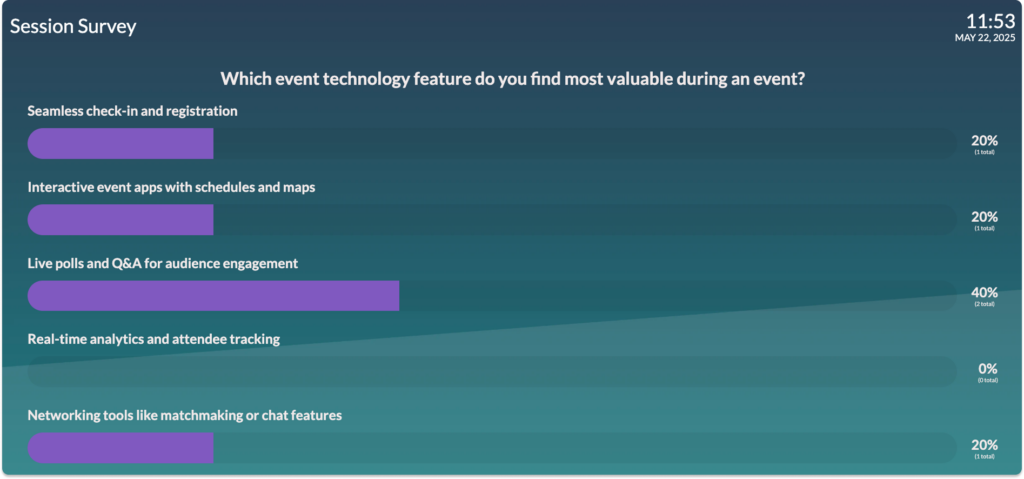The width and height of the screenshot is (1024, 479).
Task: Click 20% result beside Networking tools
Action: tap(984, 445)
